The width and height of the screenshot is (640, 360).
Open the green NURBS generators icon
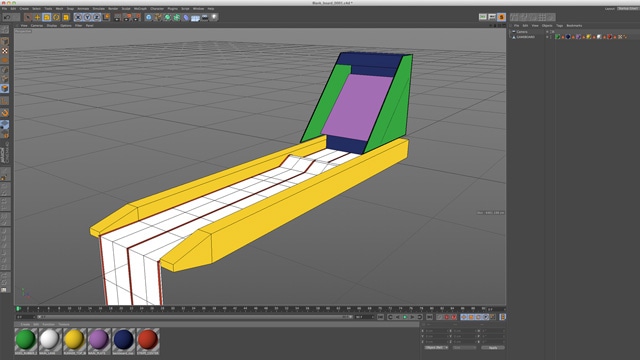[x=167, y=17]
